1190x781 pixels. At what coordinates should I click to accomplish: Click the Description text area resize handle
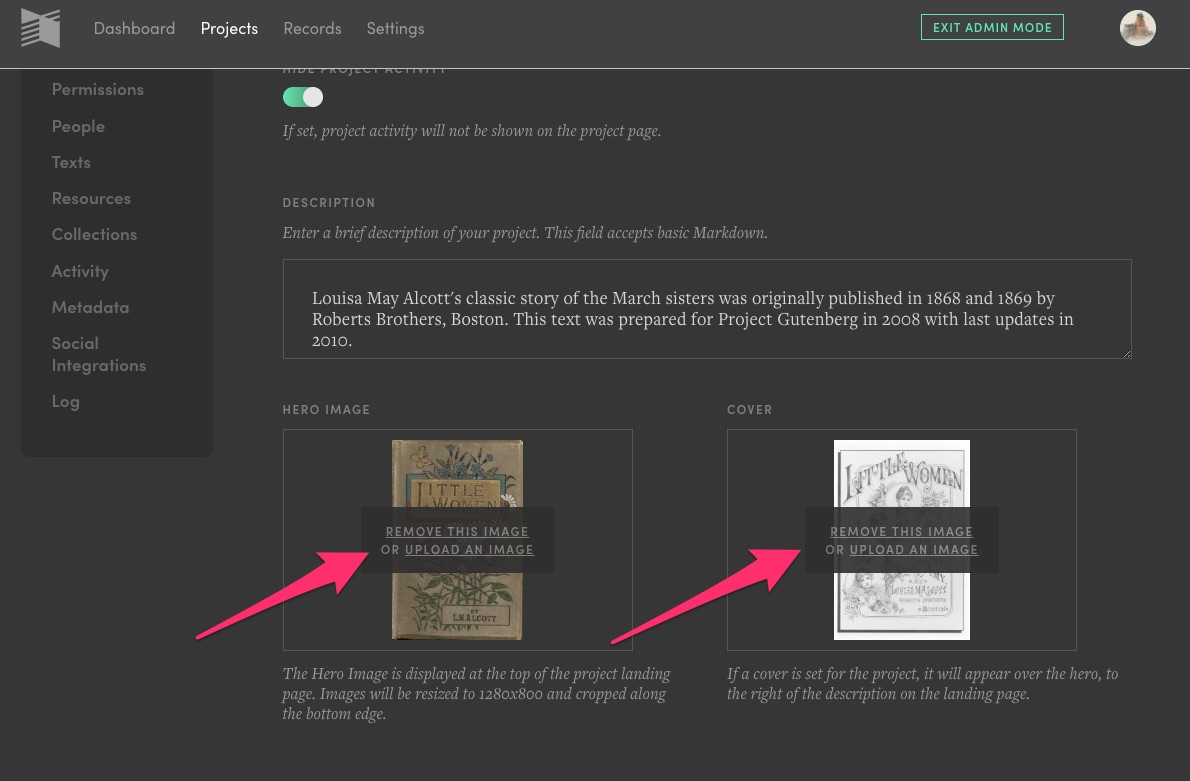pyautogui.click(x=1126, y=353)
